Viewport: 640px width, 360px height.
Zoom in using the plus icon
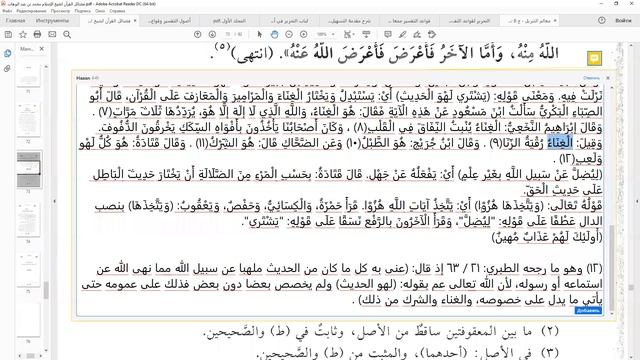coord(304,35)
